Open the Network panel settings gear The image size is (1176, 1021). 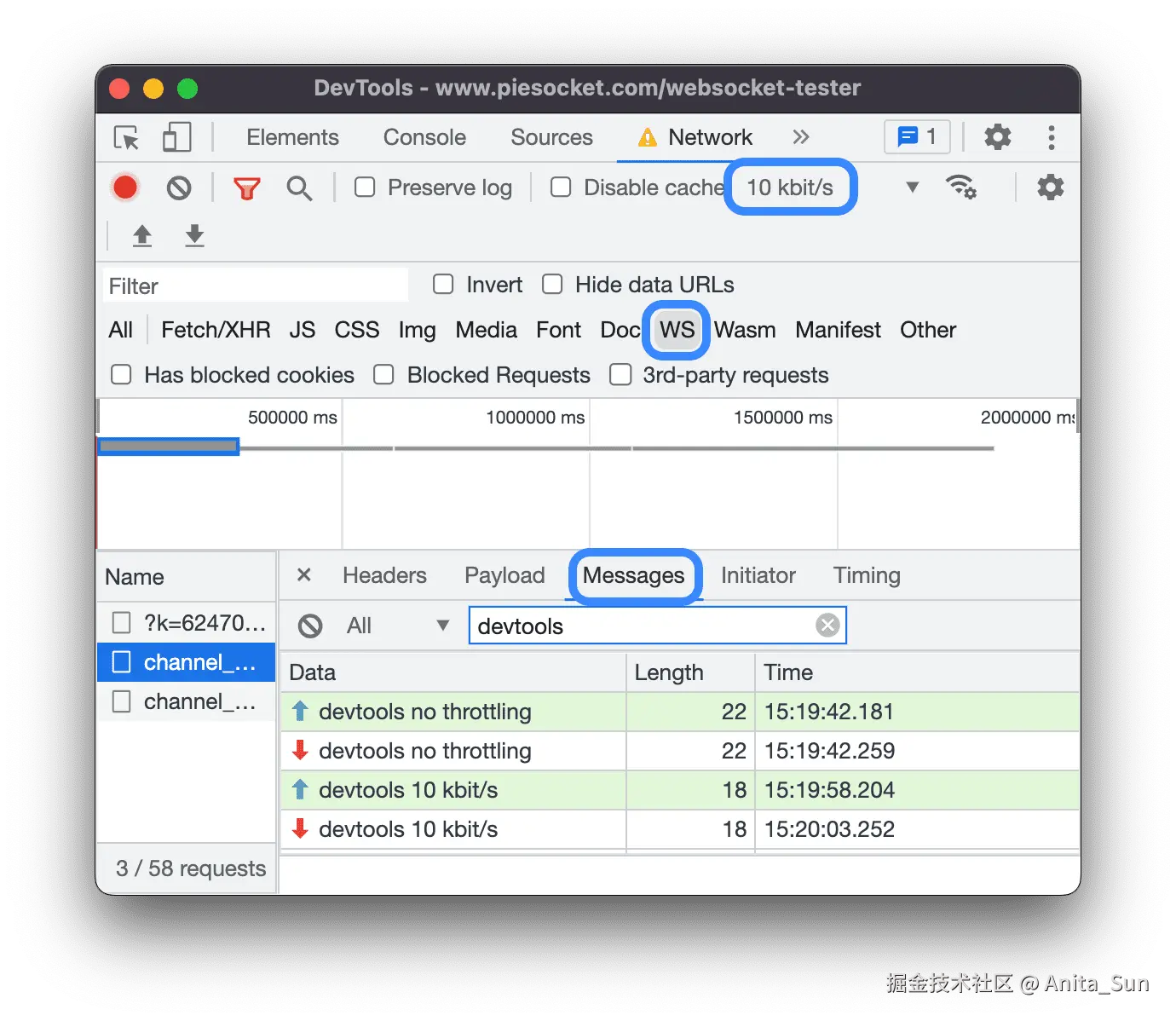1050,187
